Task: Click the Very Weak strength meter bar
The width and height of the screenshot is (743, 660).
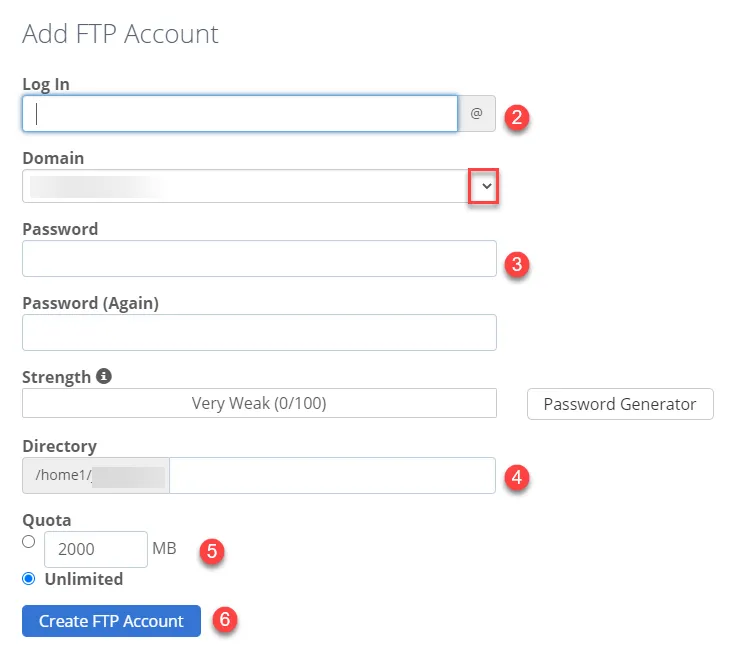Action: 259,403
